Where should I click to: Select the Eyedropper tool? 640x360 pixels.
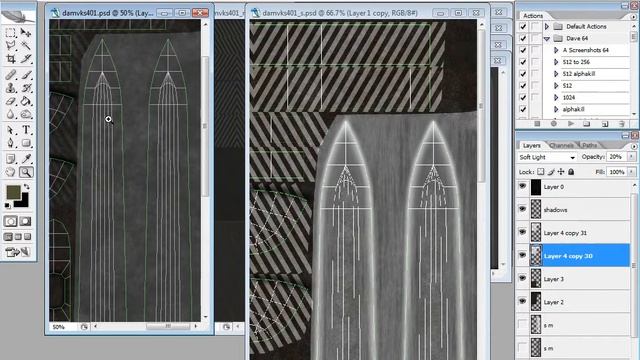click(26, 158)
